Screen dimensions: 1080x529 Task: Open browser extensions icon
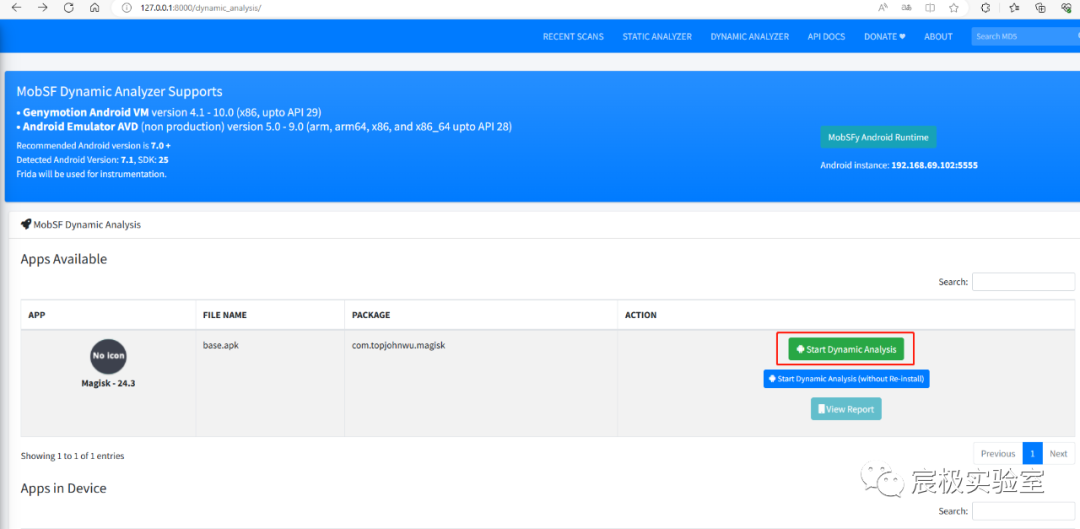(985, 8)
